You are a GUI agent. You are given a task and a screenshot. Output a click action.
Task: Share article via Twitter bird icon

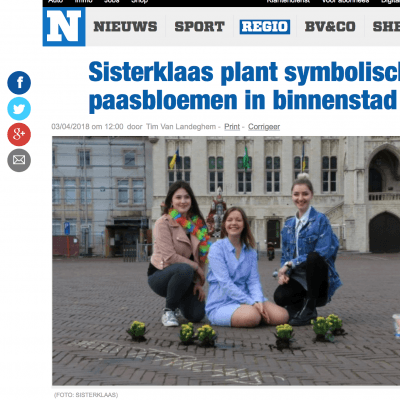click(19, 109)
